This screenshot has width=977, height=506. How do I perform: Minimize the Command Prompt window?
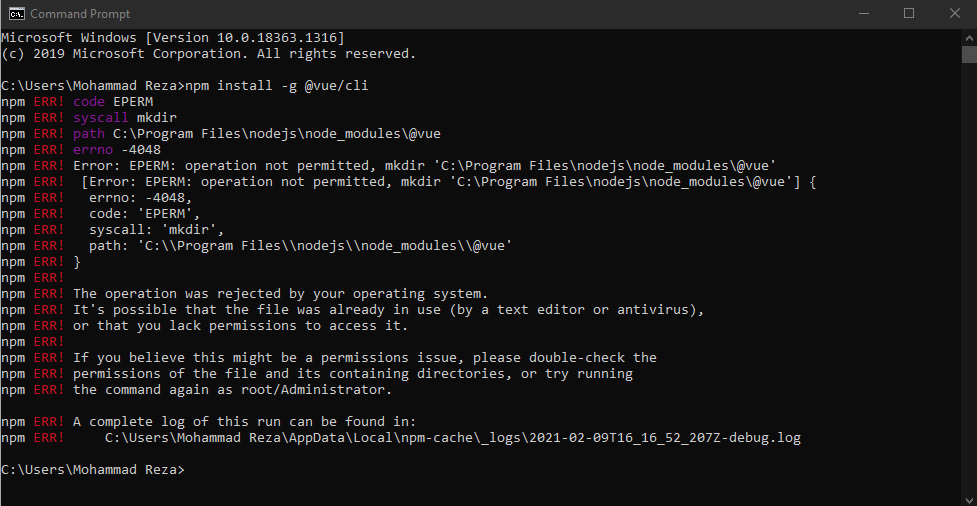coord(863,13)
